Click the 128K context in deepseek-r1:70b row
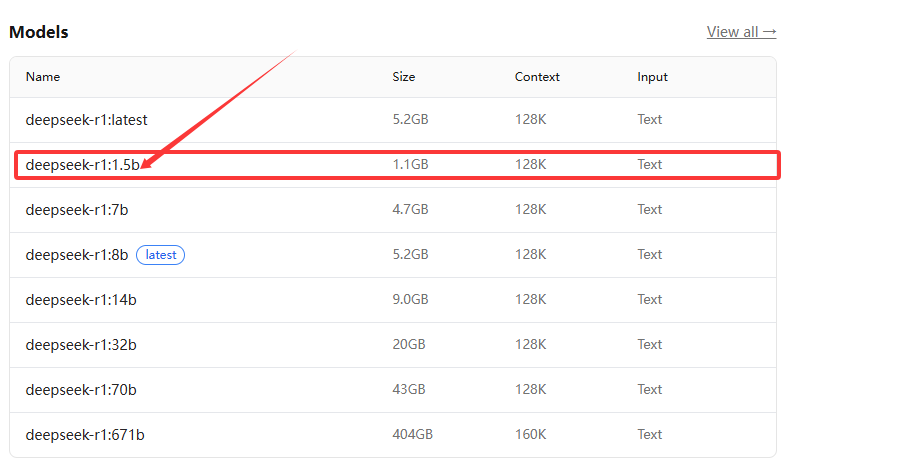Screen dimensions: 913x472 [x=530, y=389]
